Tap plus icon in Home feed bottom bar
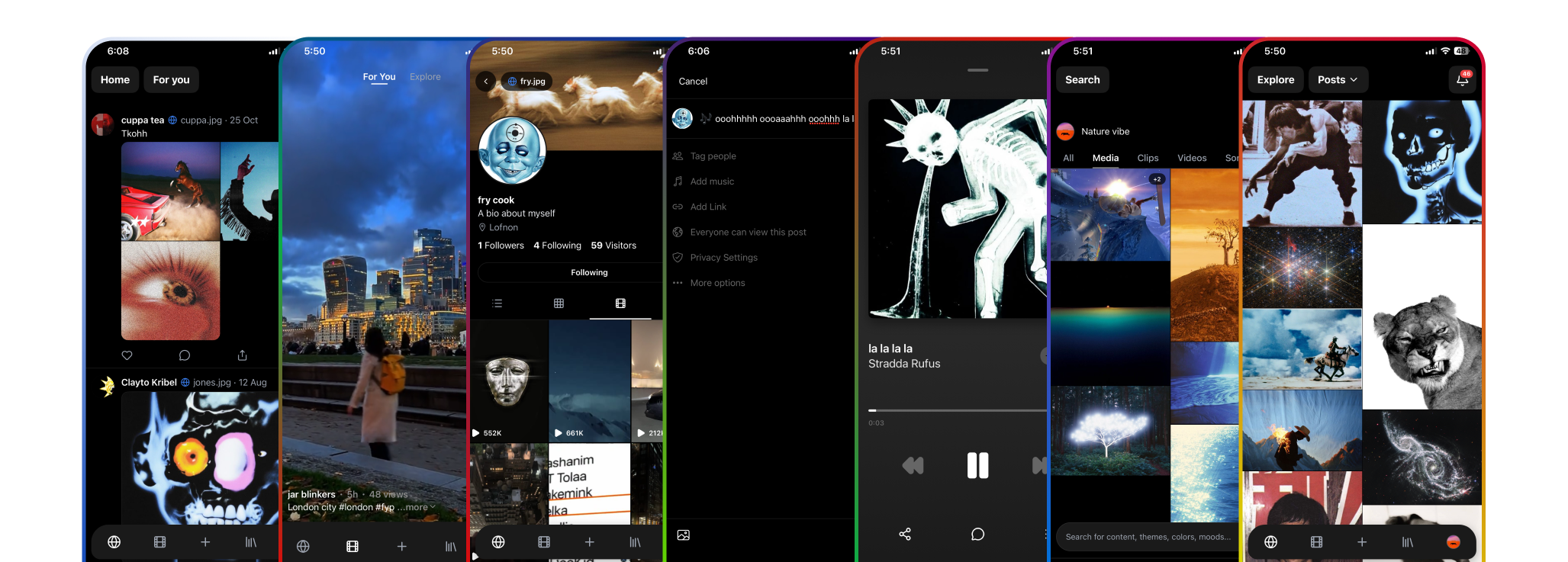The height and width of the screenshot is (562, 1568). [x=205, y=542]
